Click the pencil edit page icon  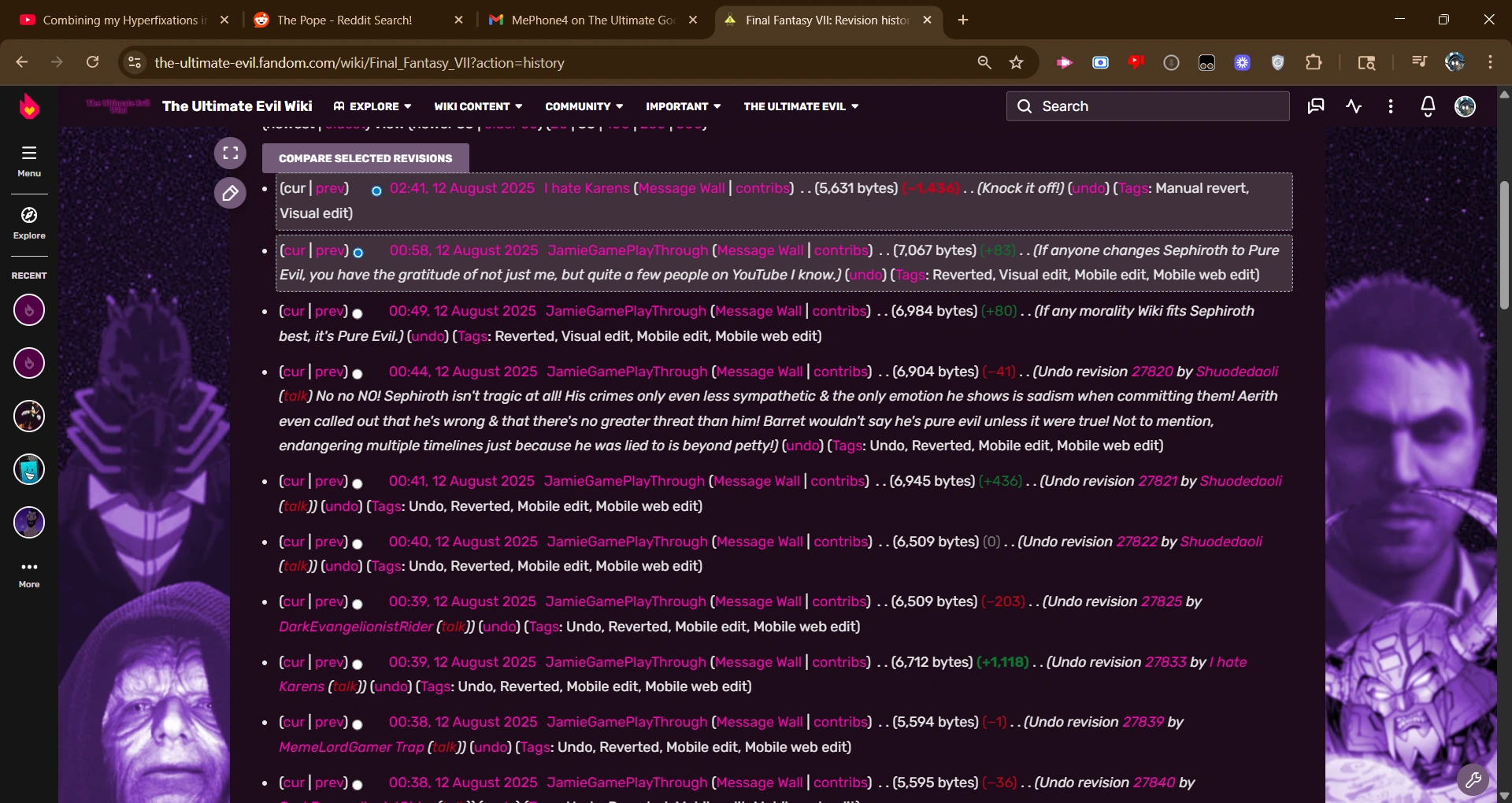[x=230, y=193]
